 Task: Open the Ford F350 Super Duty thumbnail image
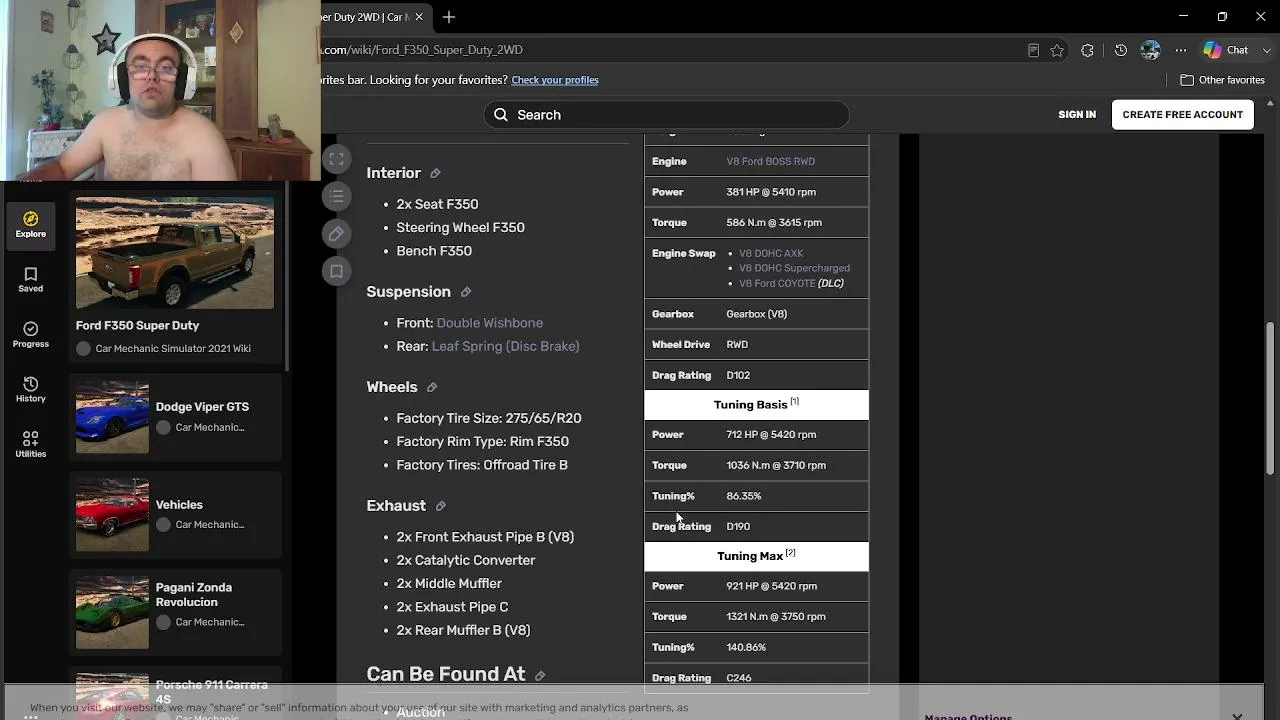point(175,253)
